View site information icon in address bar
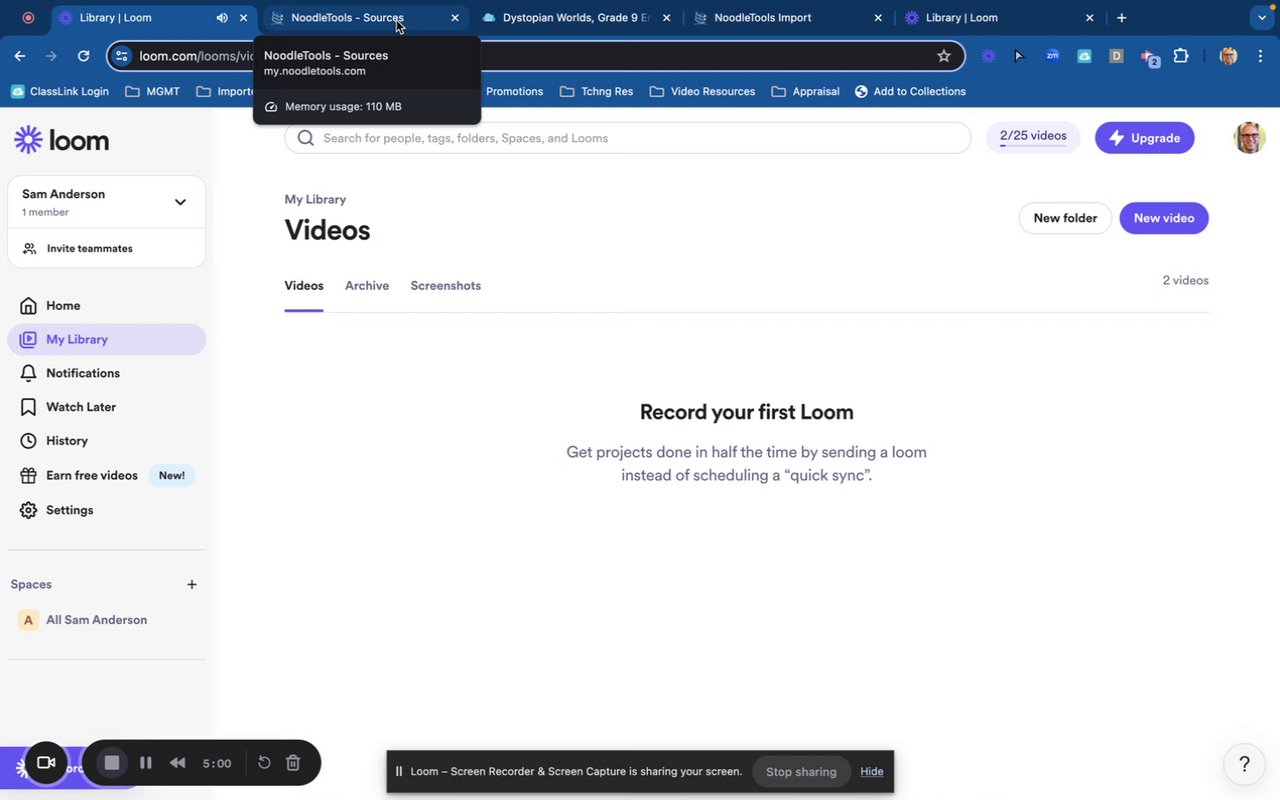1280x800 pixels. coord(122,56)
